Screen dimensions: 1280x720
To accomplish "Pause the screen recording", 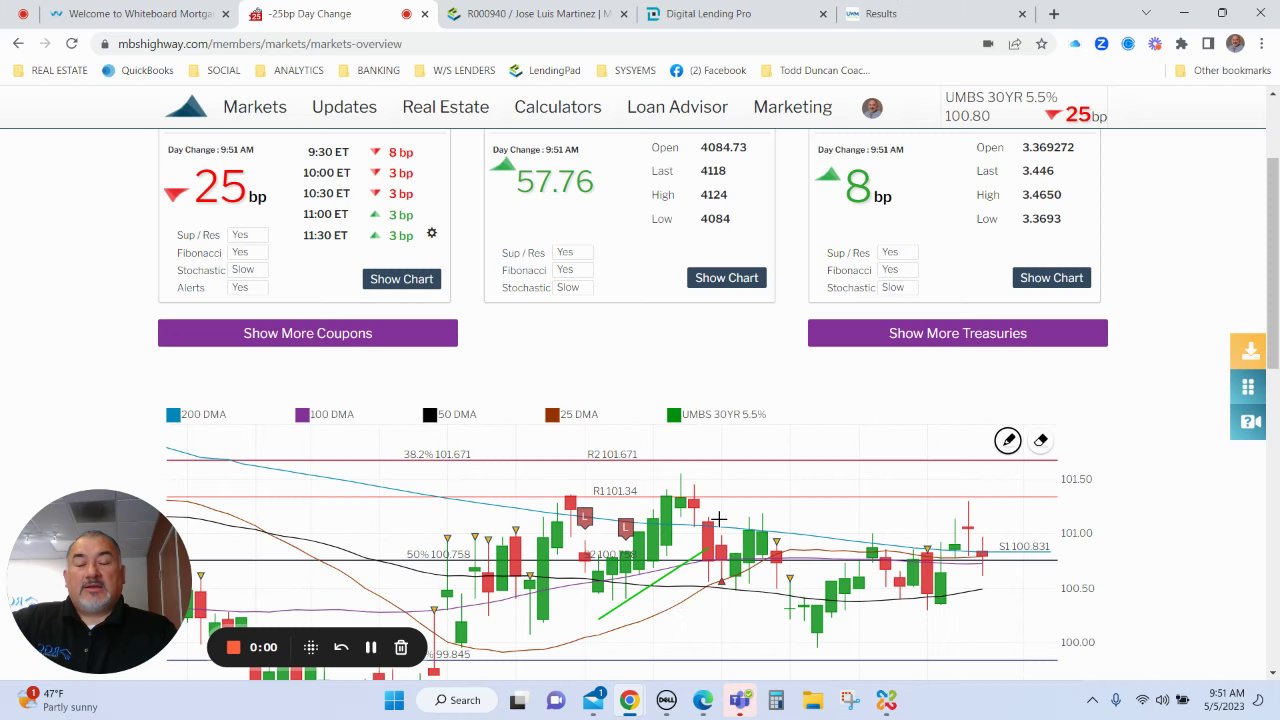I will 371,648.
